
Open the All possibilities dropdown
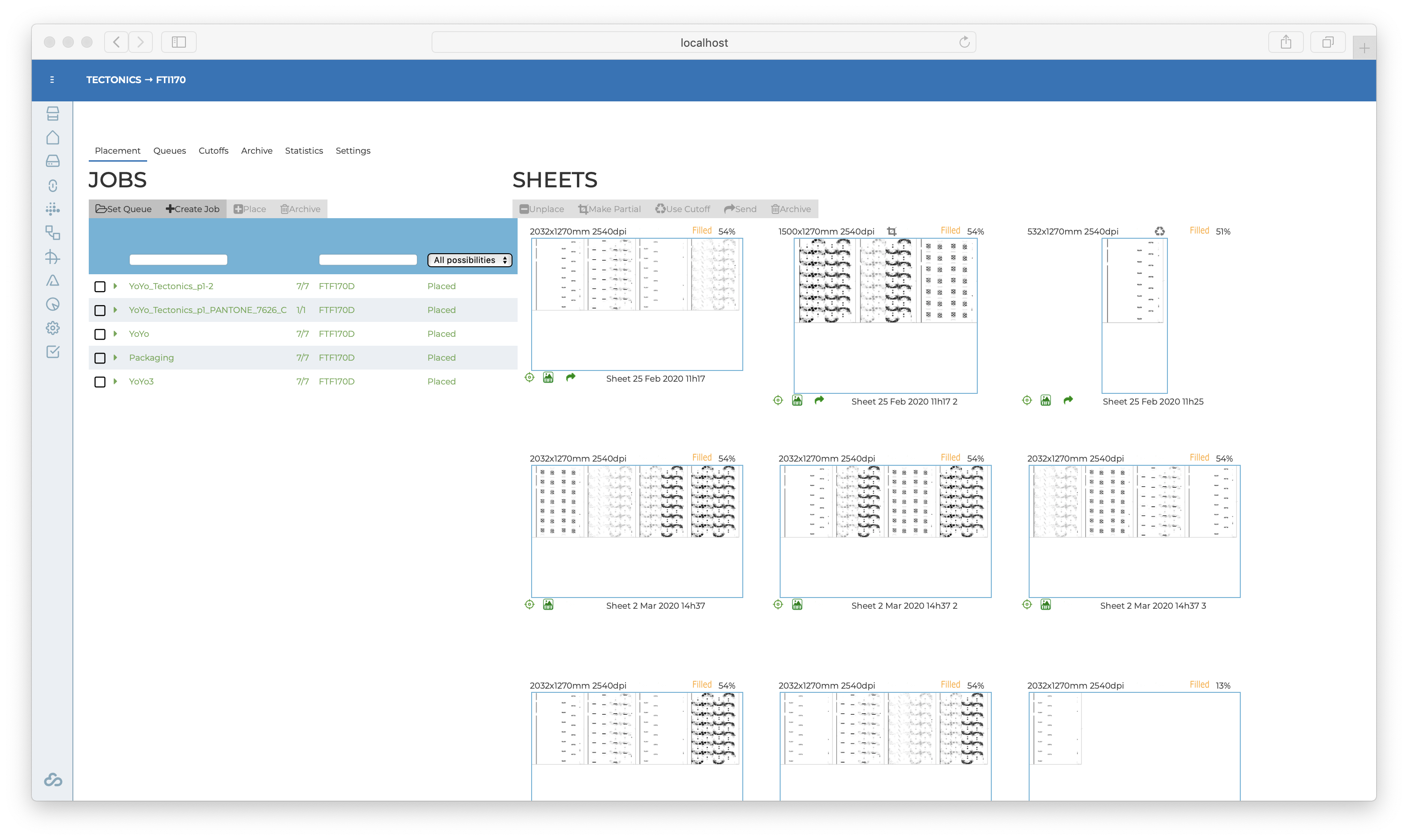469,260
